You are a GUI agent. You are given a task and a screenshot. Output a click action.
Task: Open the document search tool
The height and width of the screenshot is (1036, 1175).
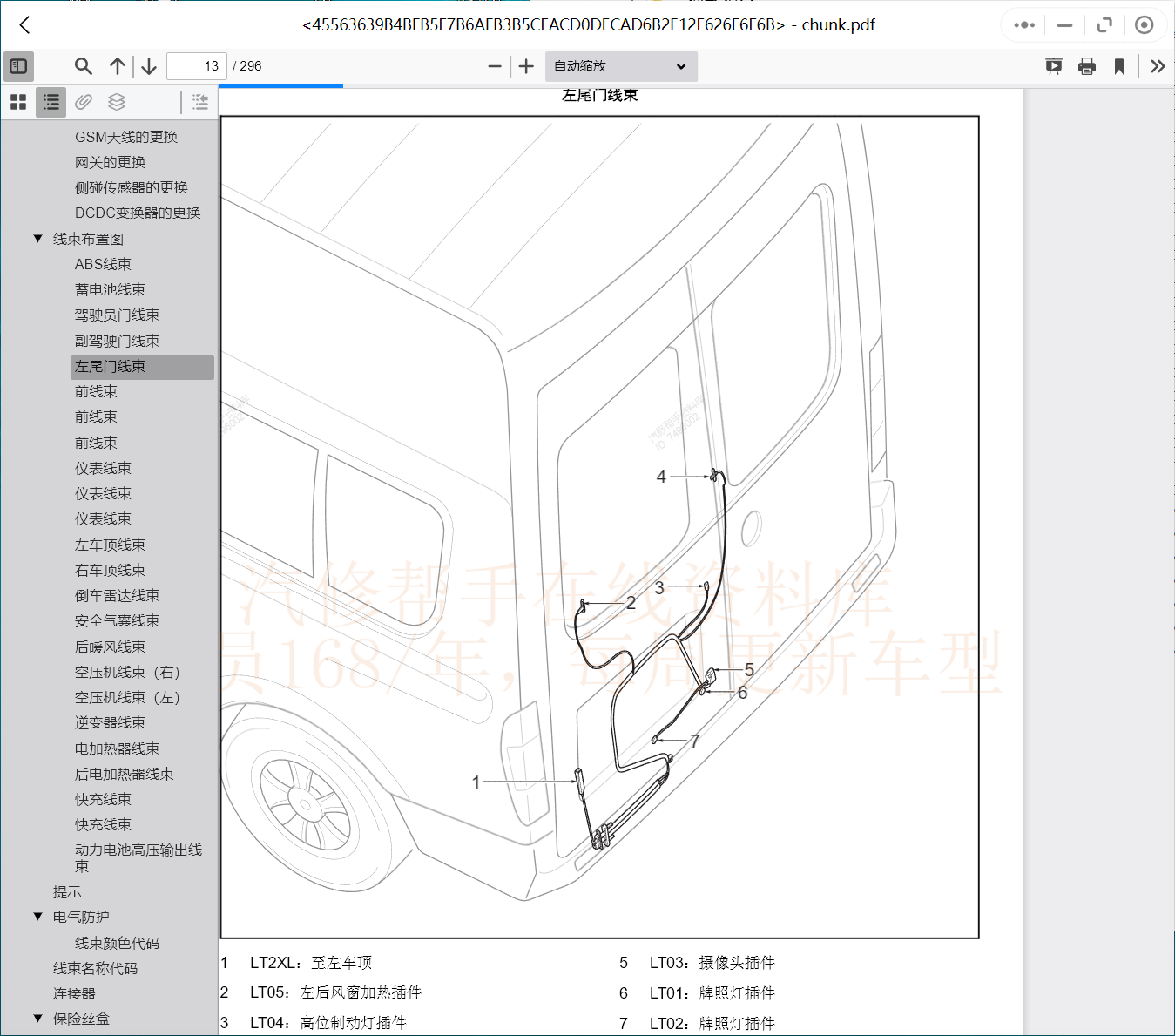(x=83, y=65)
